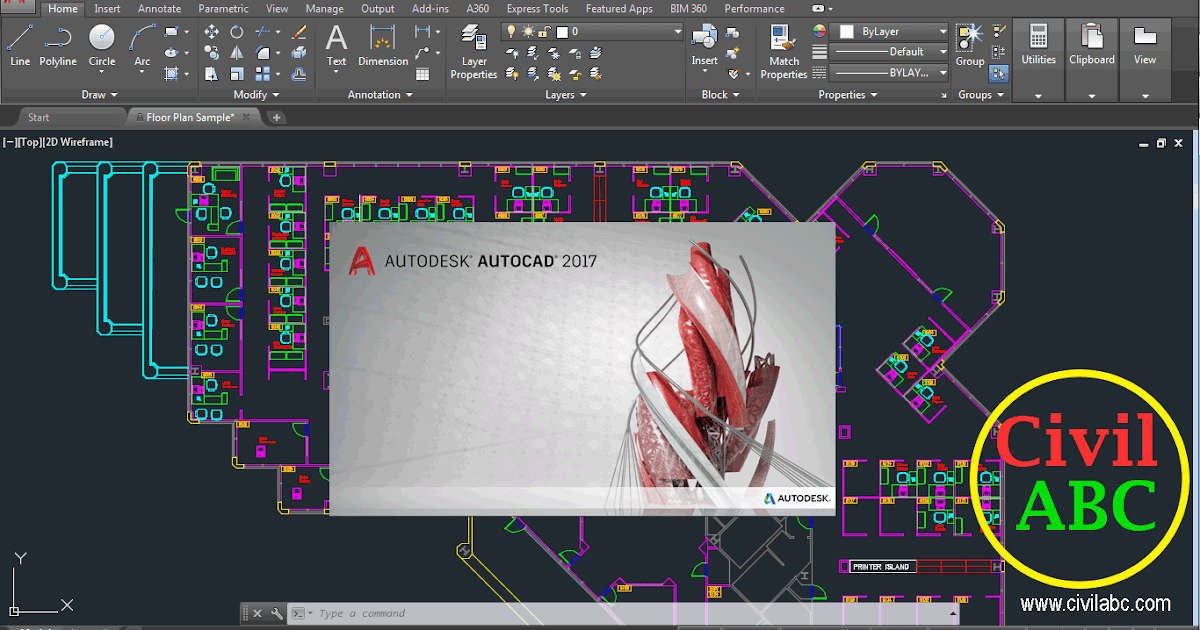This screenshot has width=1200, height=630.
Task: Switch to the Manage tab
Action: (324, 9)
